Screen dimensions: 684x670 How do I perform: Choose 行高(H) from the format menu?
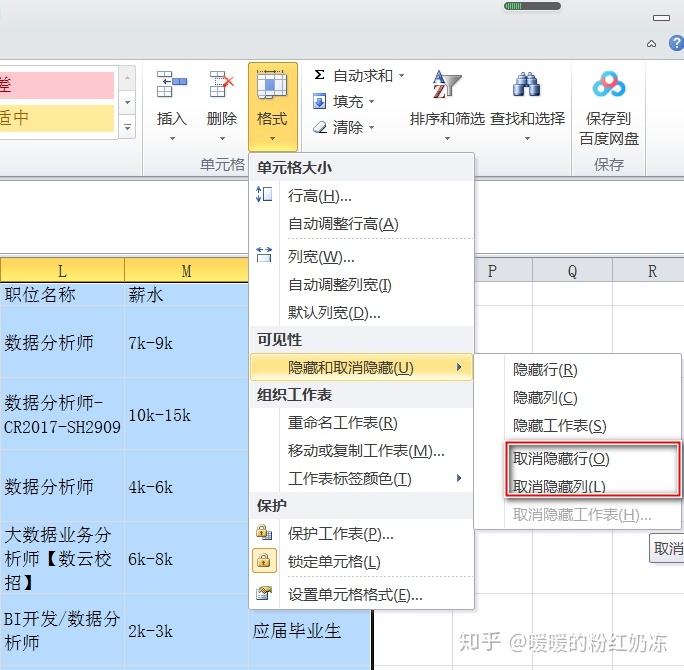361,196
